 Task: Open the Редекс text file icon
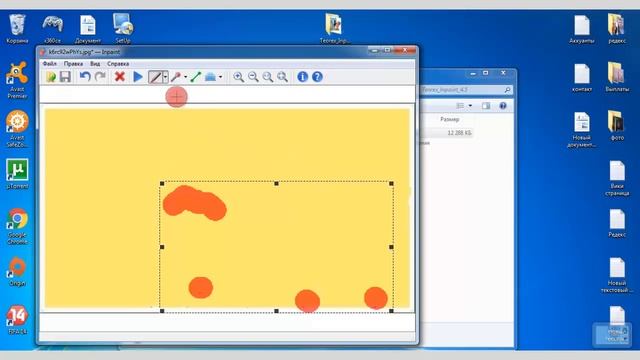pos(617,223)
